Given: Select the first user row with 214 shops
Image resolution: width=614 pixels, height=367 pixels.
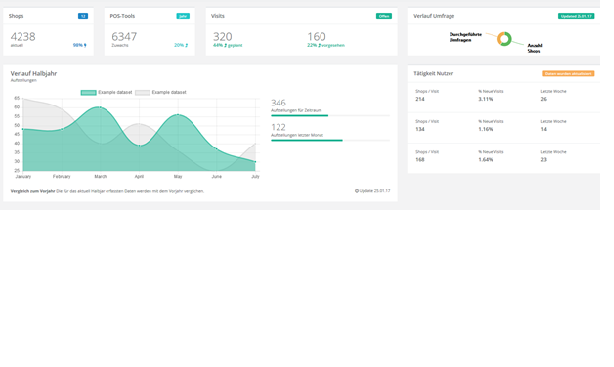Looking at the screenshot, I should (504, 96).
